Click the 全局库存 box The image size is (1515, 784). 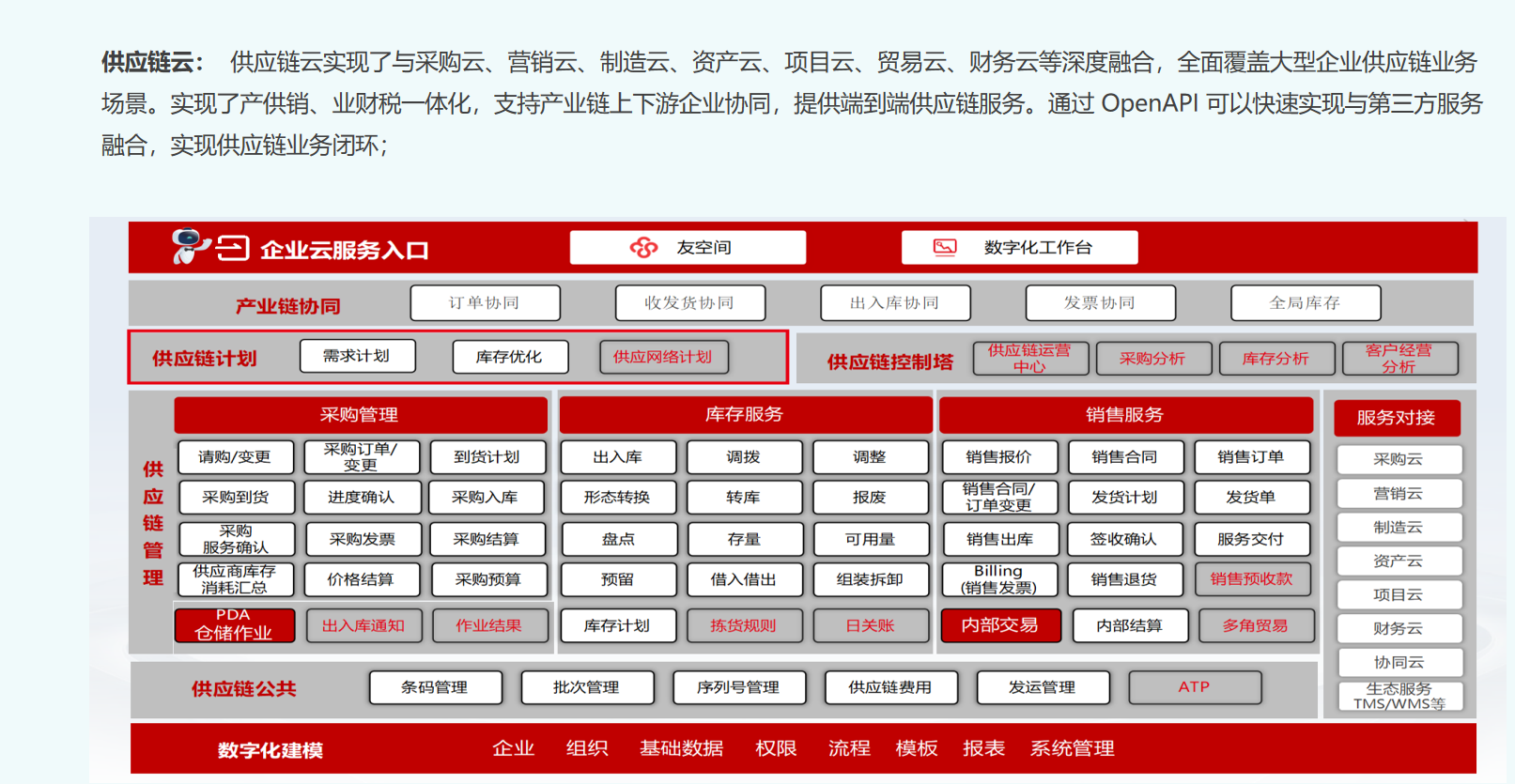pyautogui.click(x=1306, y=302)
